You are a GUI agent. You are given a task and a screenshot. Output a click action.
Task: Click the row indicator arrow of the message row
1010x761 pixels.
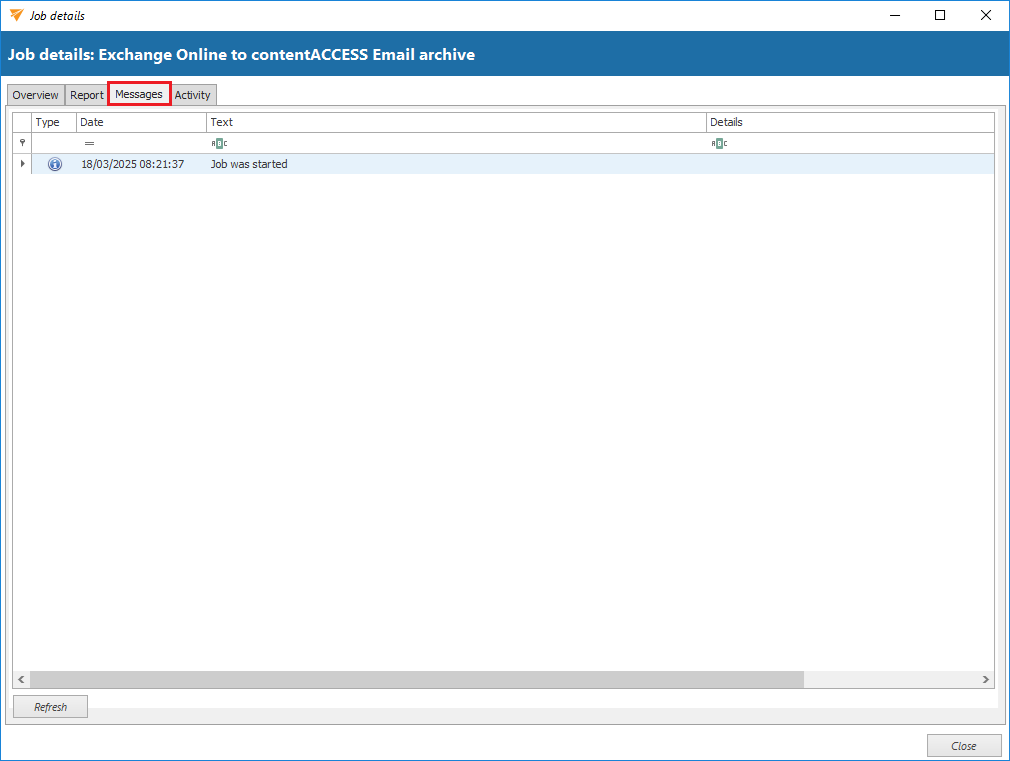(23, 164)
